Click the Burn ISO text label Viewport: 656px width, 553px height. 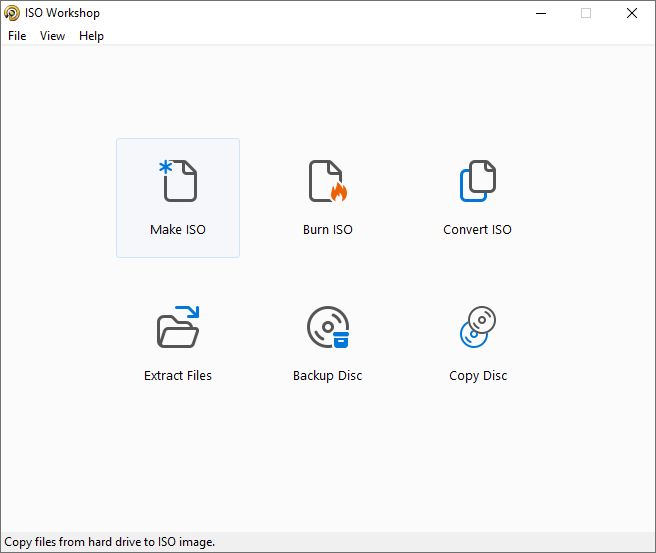[328, 229]
